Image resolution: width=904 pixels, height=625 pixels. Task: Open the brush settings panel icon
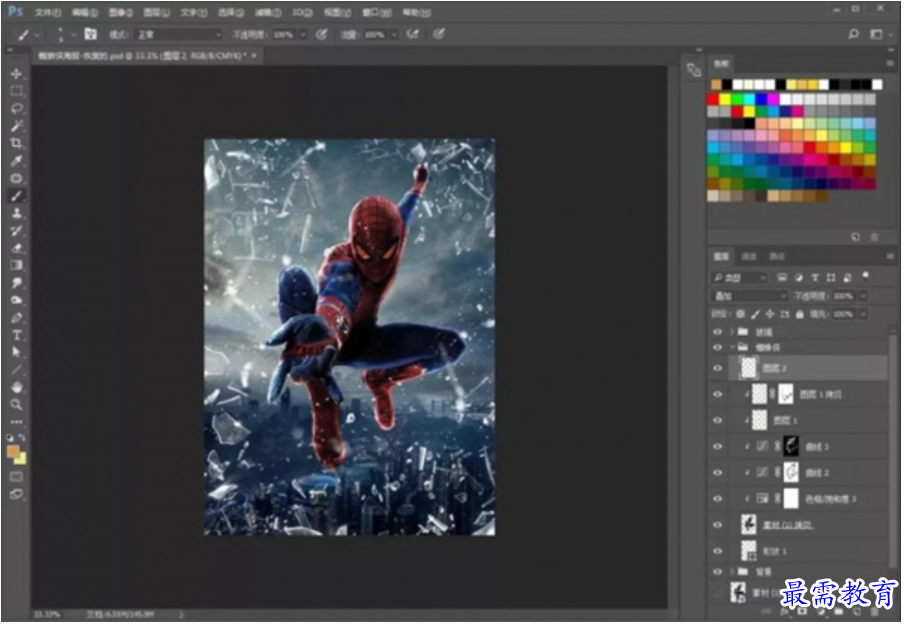pos(91,34)
